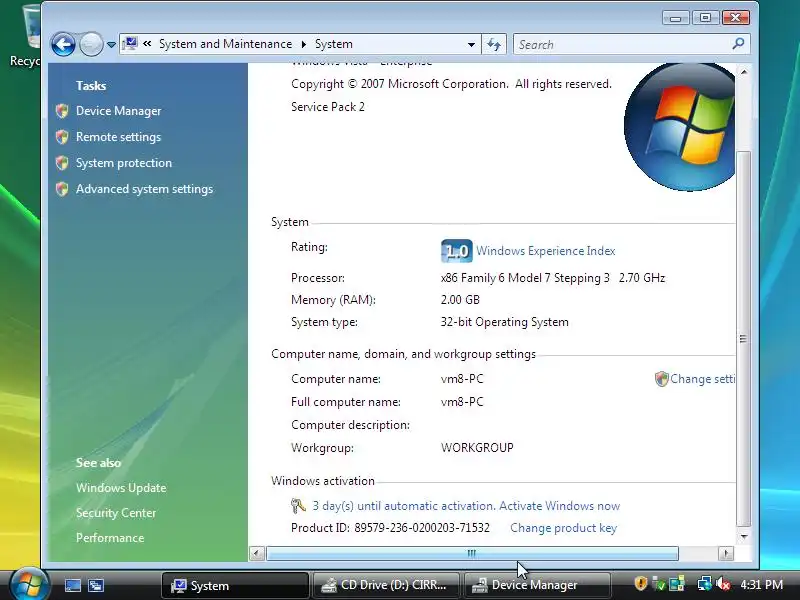Image resolution: width=800 pixels, height=600 pixels.
Task: Click the '32-bit Operating System' value
Action: point(504,322)
